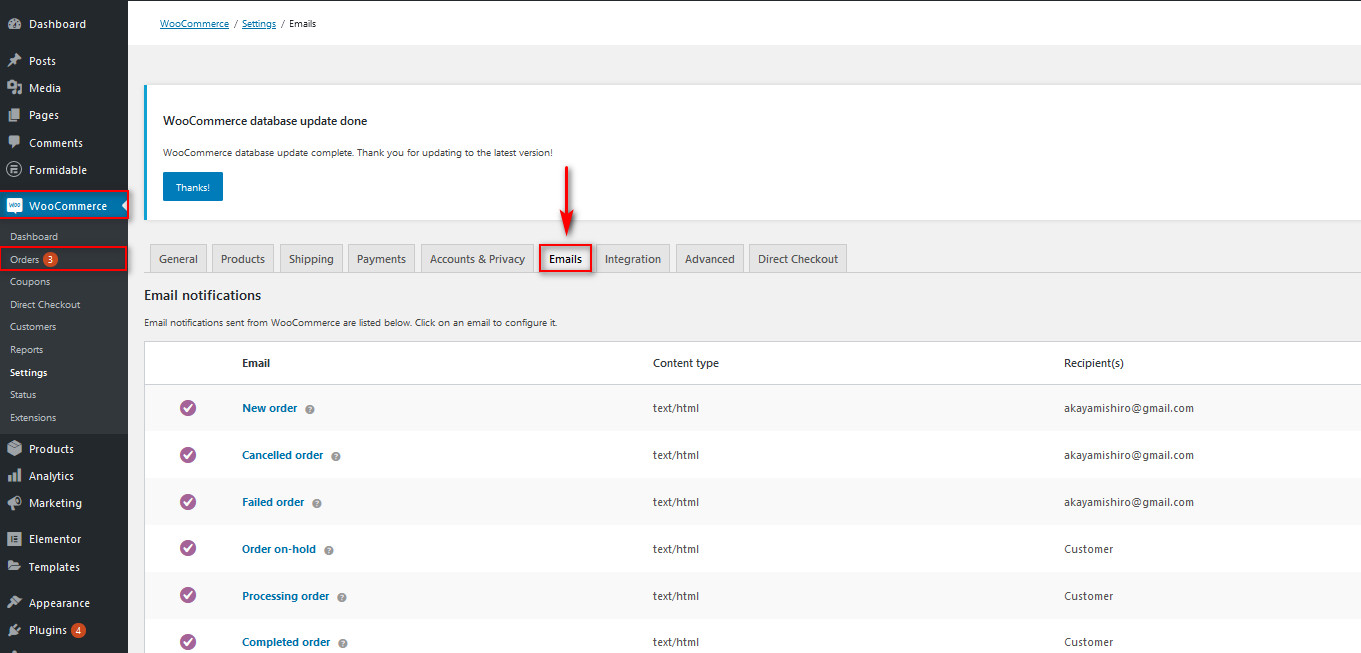Click the Posts pushpin icon

point(14,61)
